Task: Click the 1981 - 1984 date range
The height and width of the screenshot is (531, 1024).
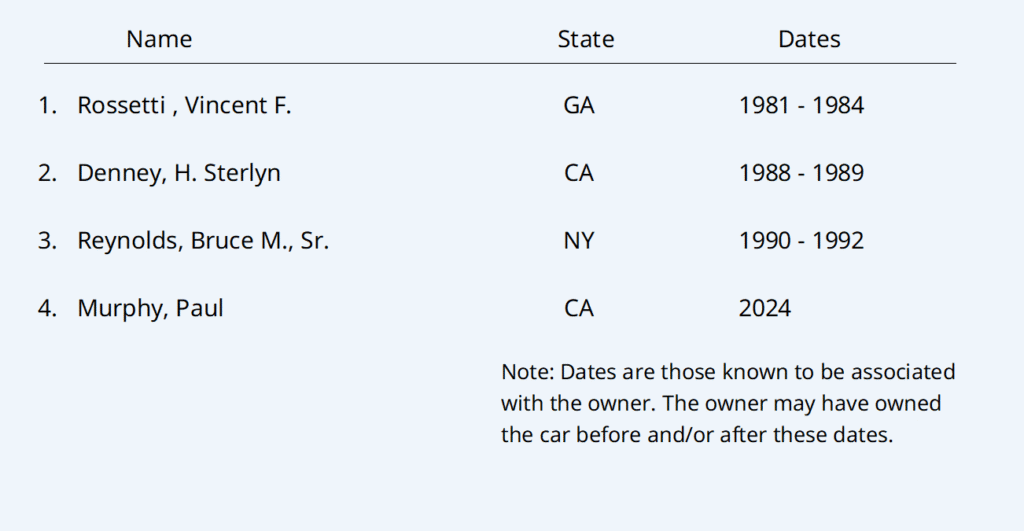Action: pos(801,105)
